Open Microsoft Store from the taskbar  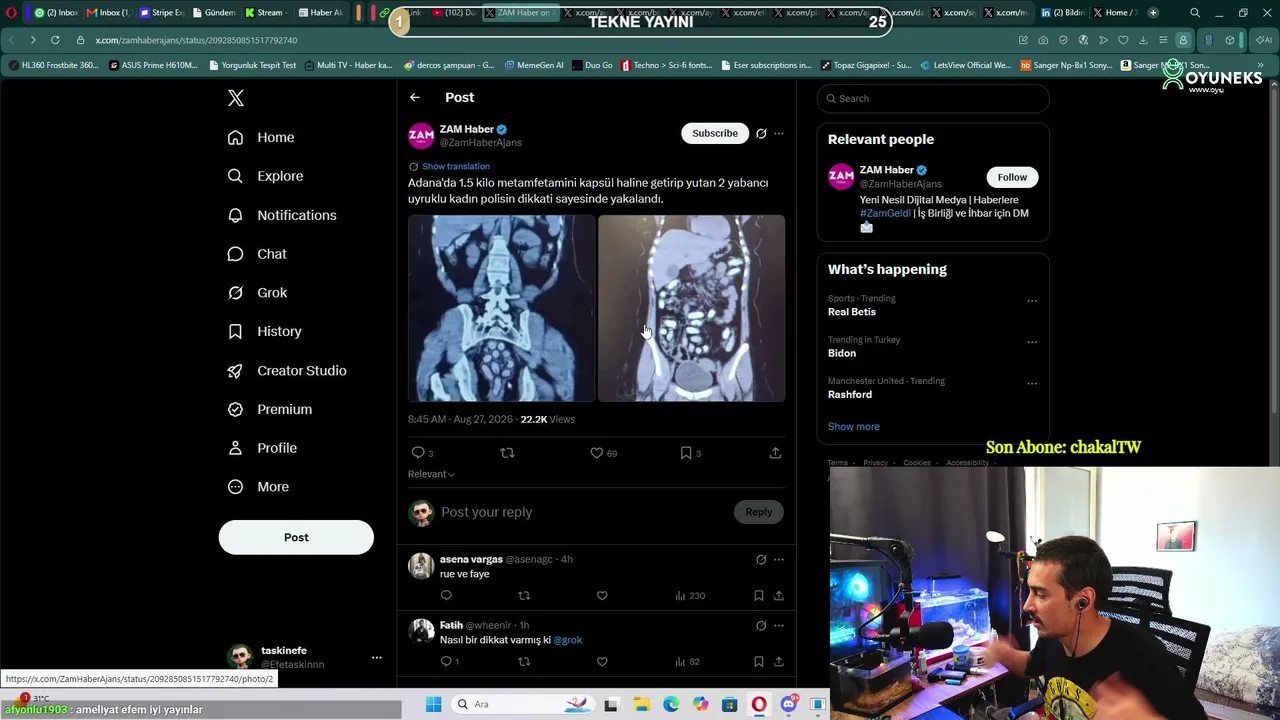click(x=730, y=704)
